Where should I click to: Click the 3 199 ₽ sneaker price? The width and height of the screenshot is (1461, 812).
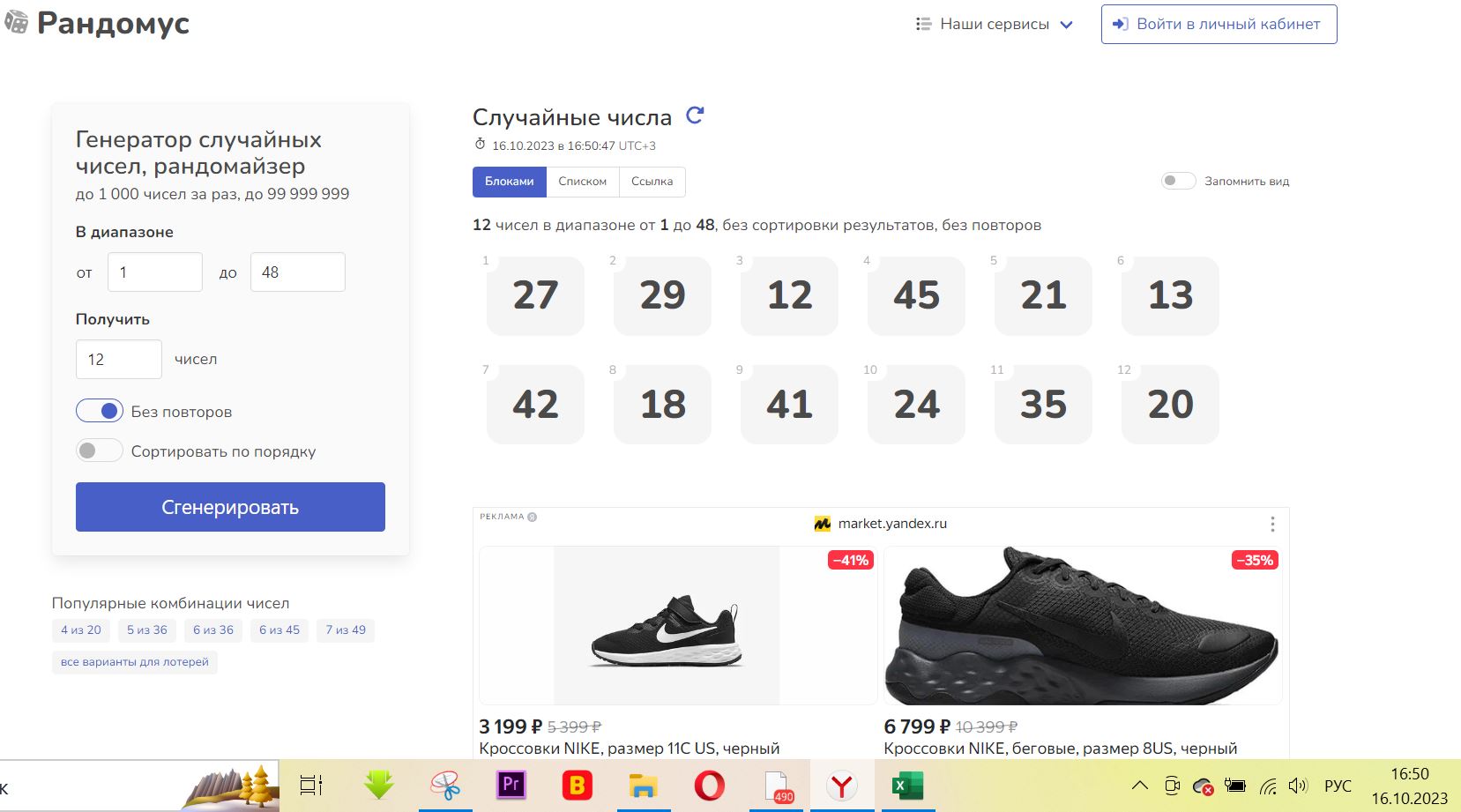click(511, 726)
